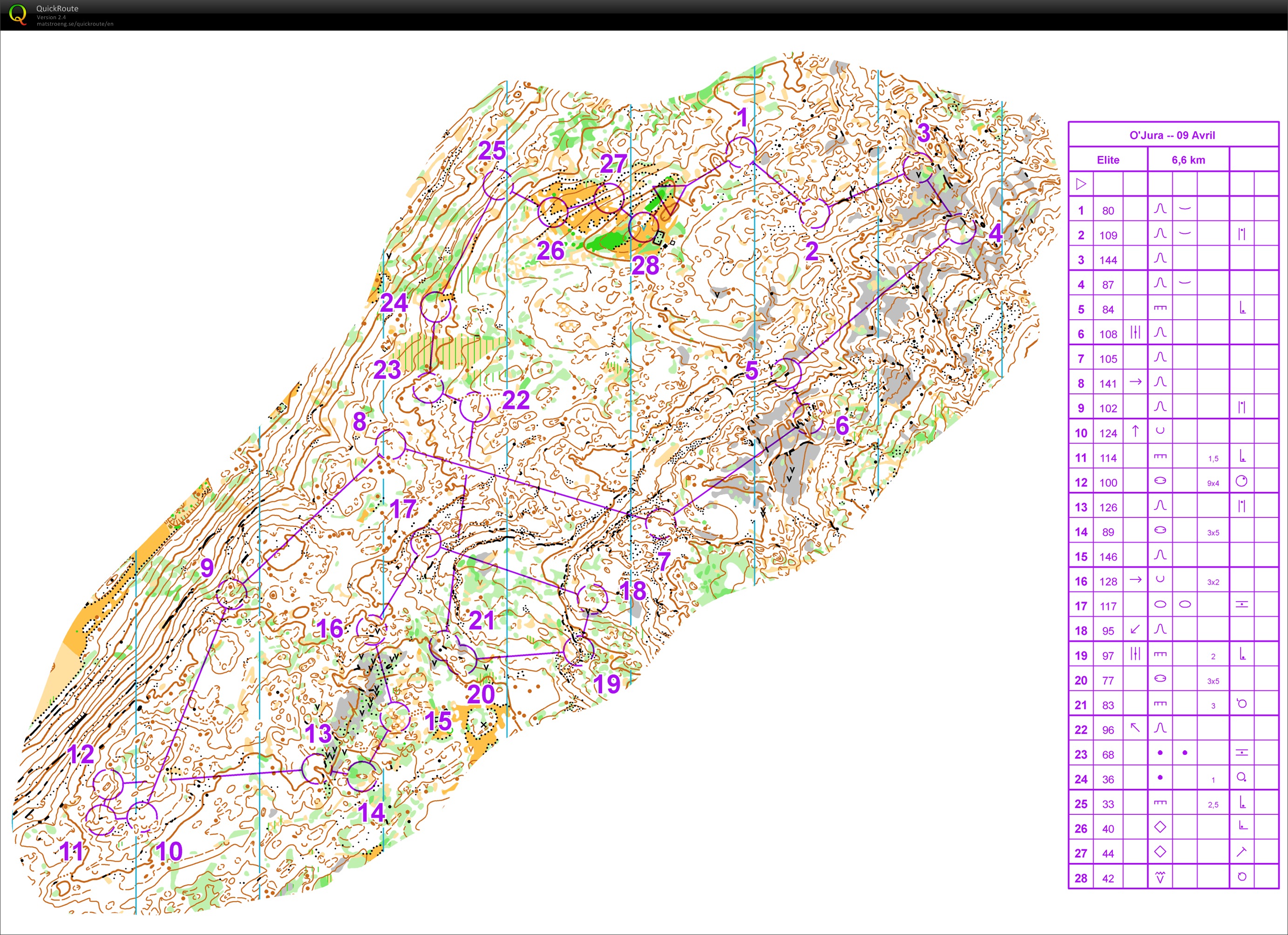Click the boulder-field symbol in row 28
This screenshot has height=935, width=1288.
click(1160, 878)
